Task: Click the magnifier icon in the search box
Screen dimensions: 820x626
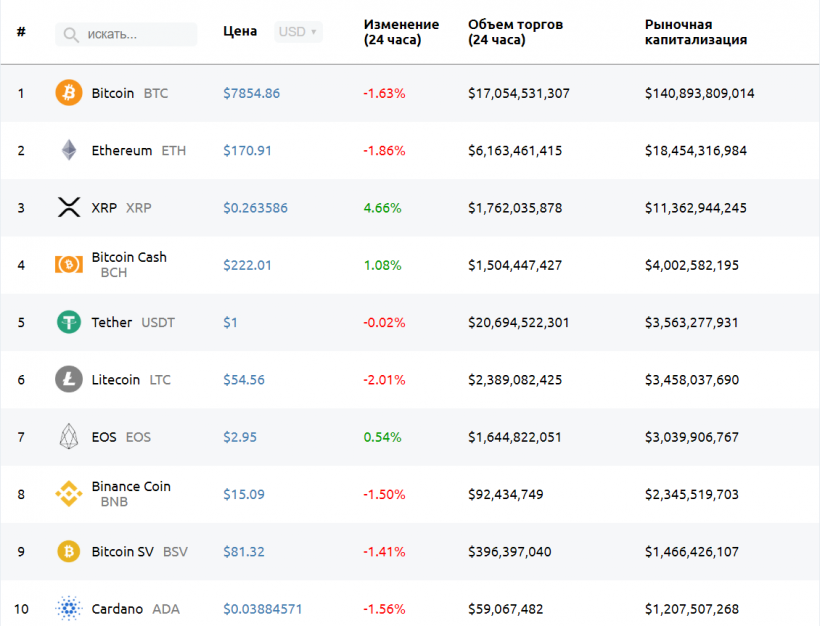Action: [x=70, y=33]
